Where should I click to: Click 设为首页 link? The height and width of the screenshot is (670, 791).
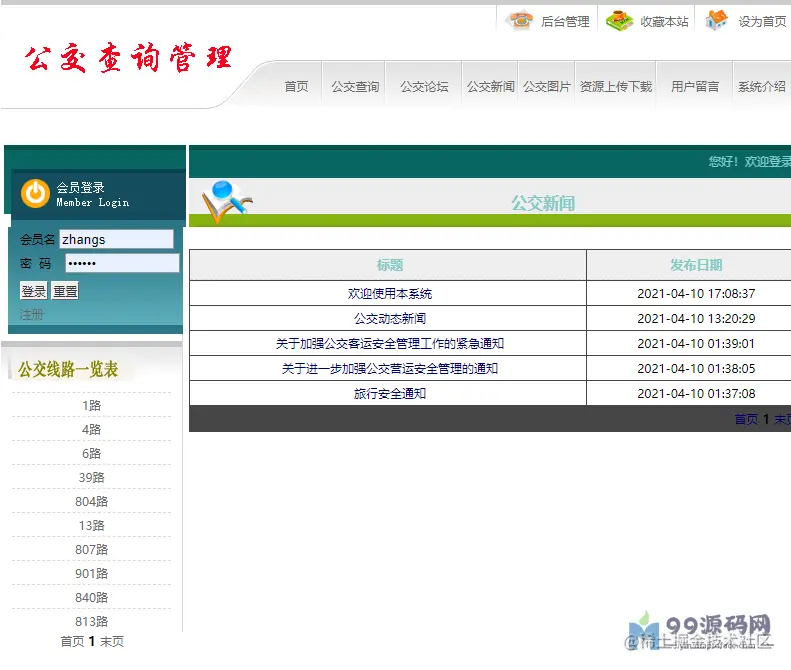click(x=762, y=22)
